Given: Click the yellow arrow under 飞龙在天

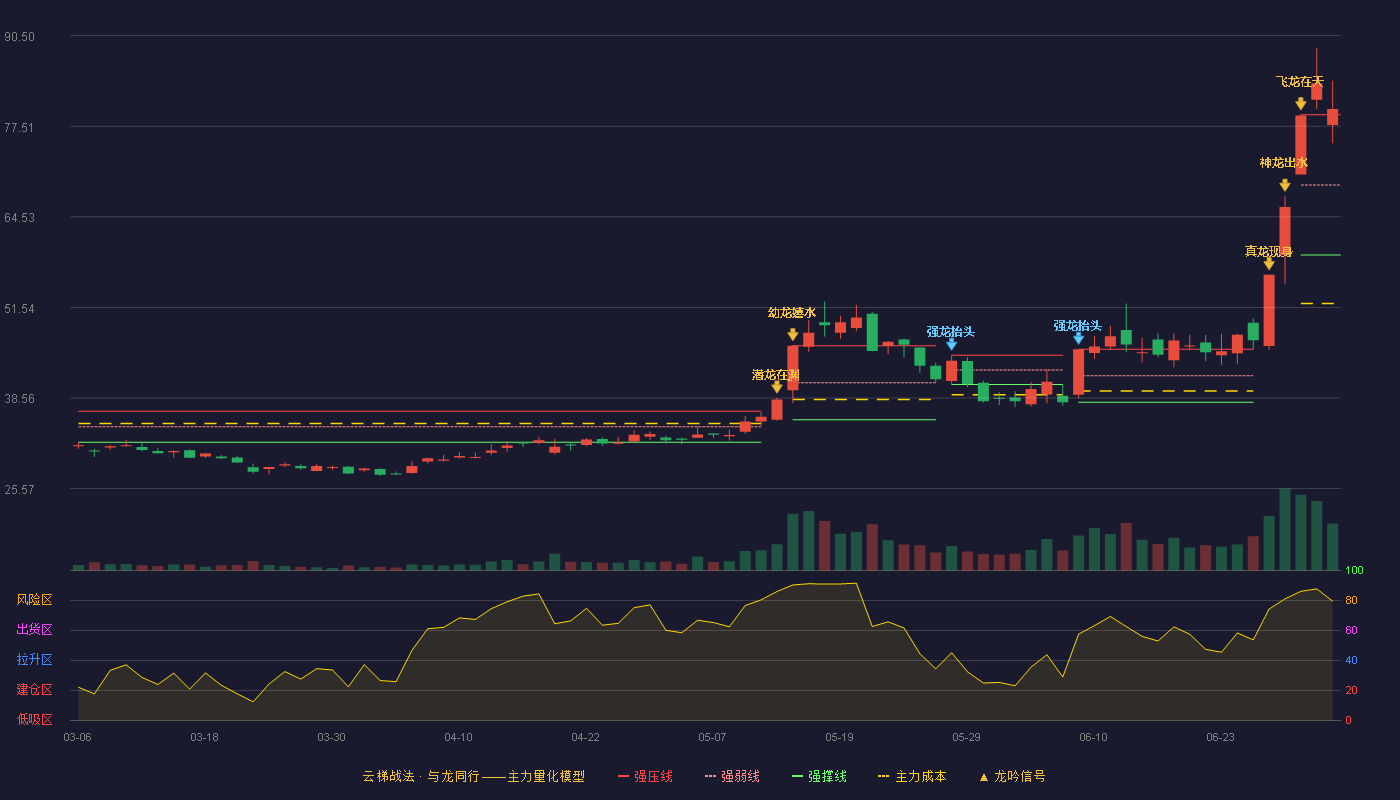Looking at the screenshot, I should (x=1300, y=103).
